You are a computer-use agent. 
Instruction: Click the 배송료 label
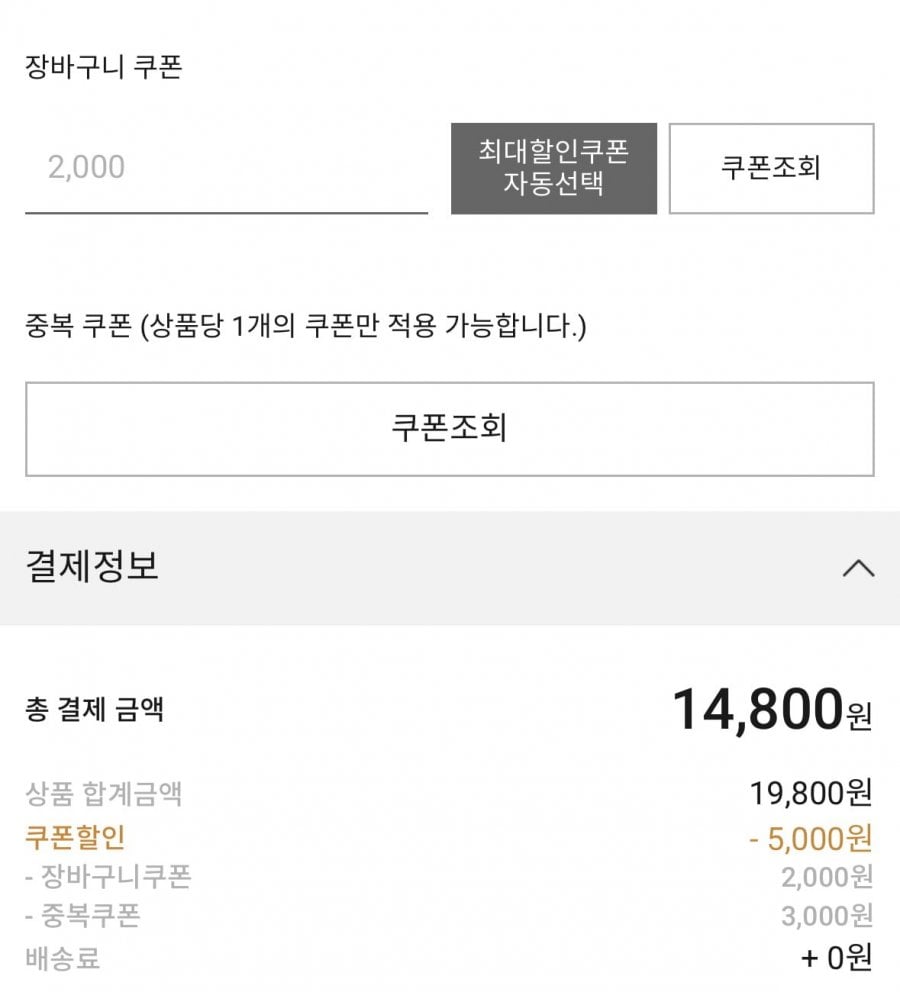tap(62, 958)
